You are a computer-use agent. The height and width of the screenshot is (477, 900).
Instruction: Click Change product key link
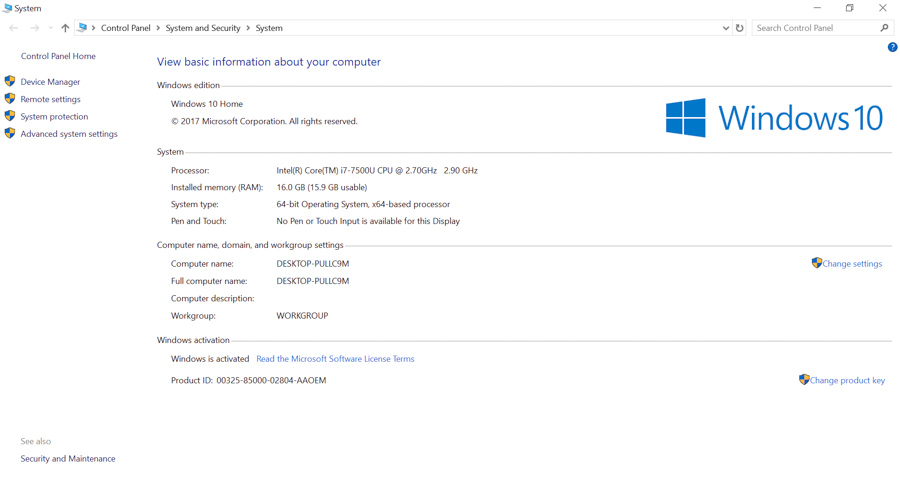(847, 380)
